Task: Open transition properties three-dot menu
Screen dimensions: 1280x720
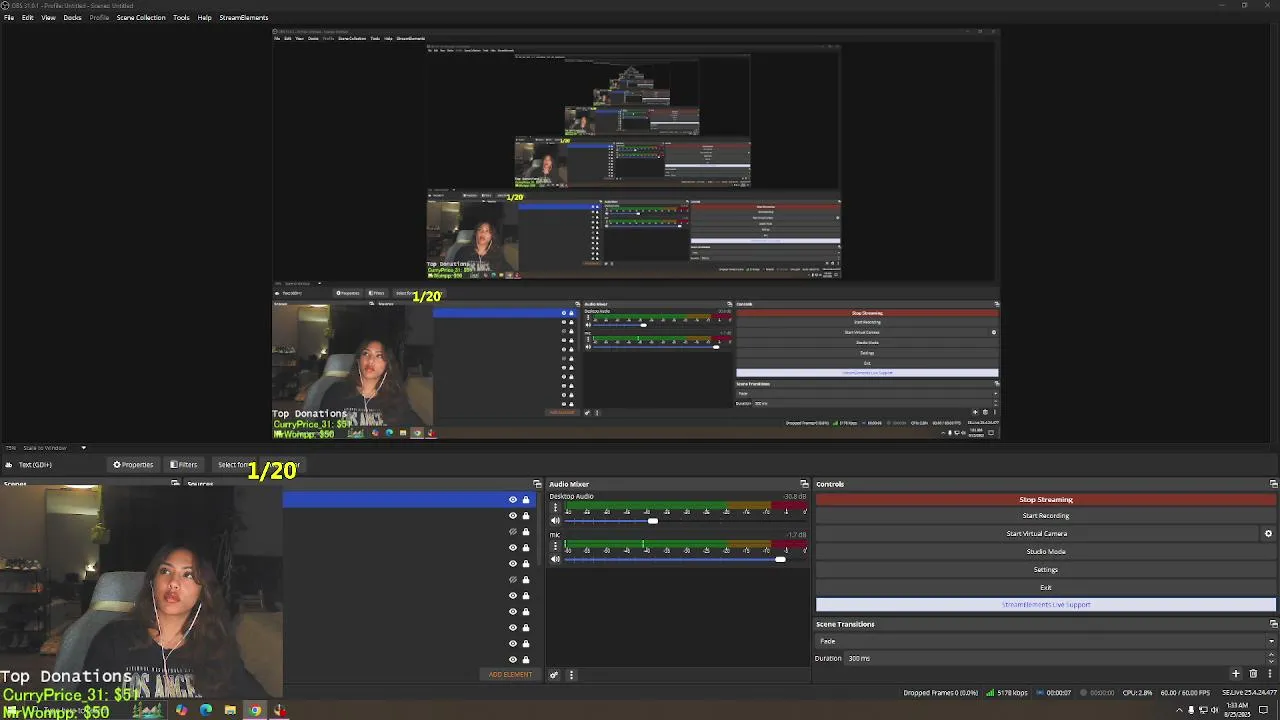Action: tap(1270, 674)
